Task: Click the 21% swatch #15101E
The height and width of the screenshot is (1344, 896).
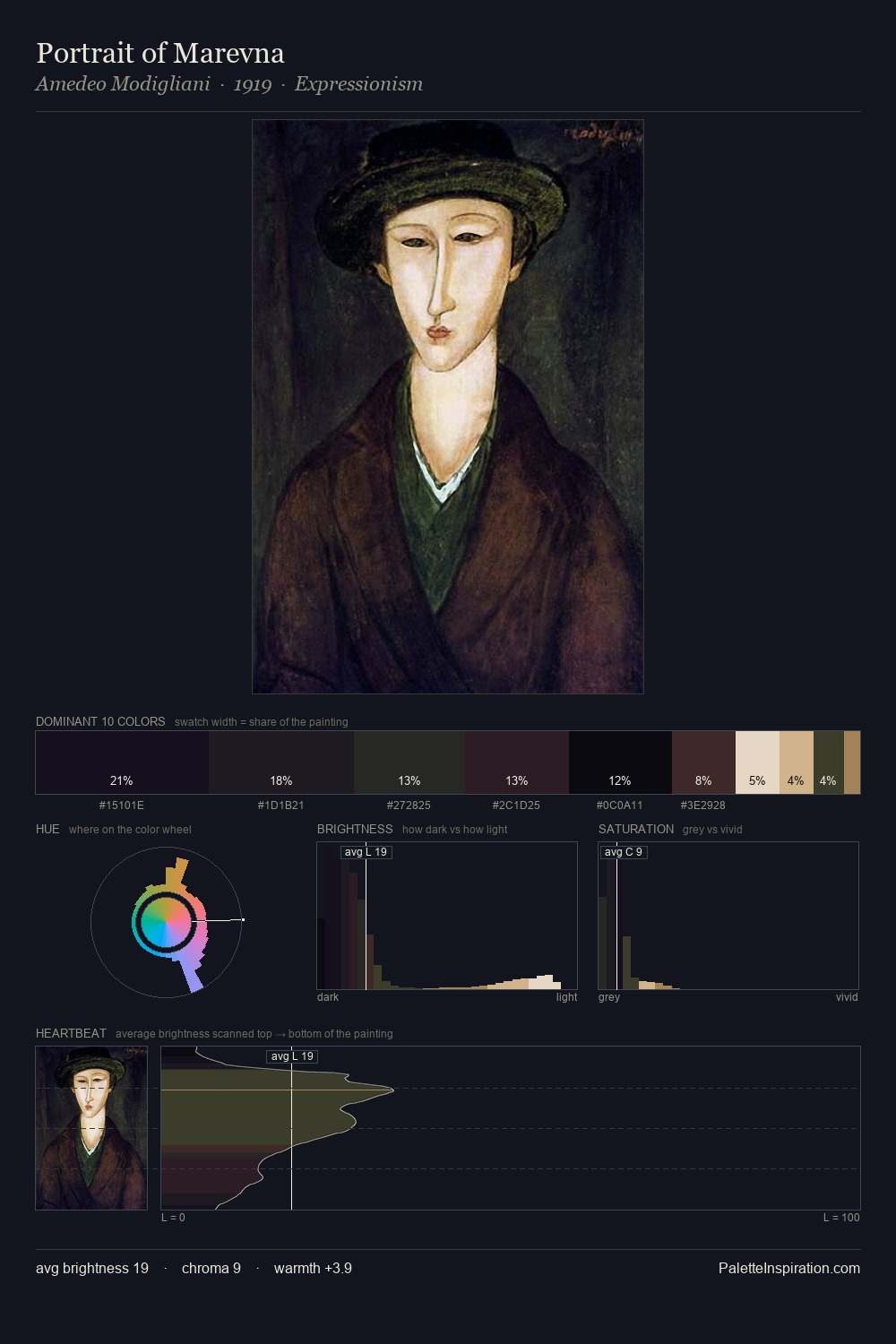Action: click(x=122, y=762)
